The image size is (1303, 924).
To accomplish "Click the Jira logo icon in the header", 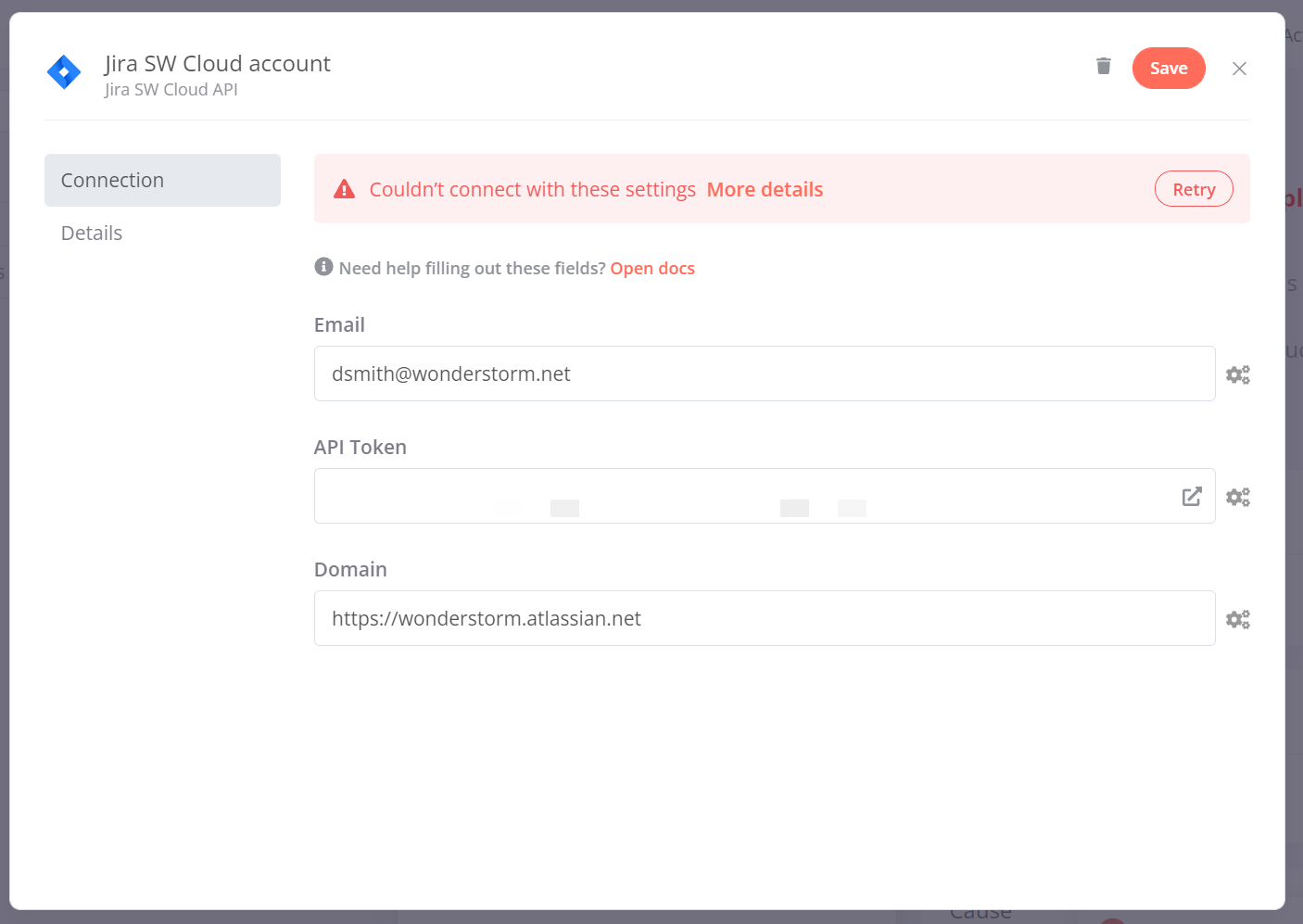I will point(63,71).
